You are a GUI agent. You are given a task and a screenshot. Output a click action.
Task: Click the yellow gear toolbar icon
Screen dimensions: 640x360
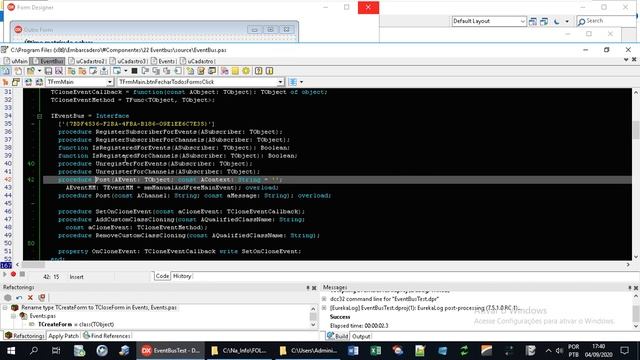pos(246,71)
